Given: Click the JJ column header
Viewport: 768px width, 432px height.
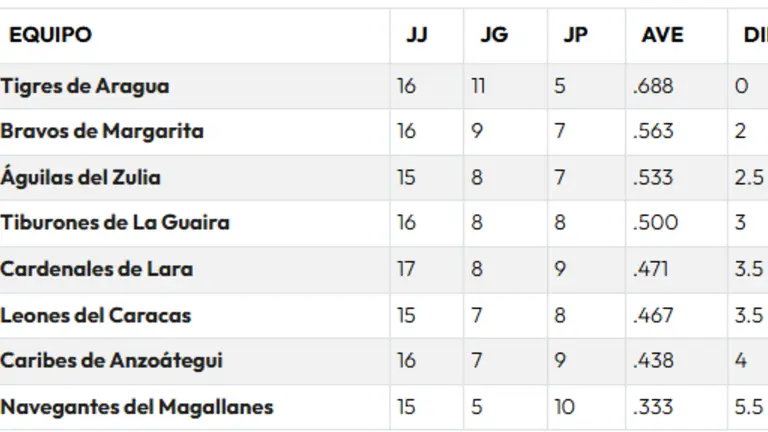Looking at the screenshot, I should point(417,35).
